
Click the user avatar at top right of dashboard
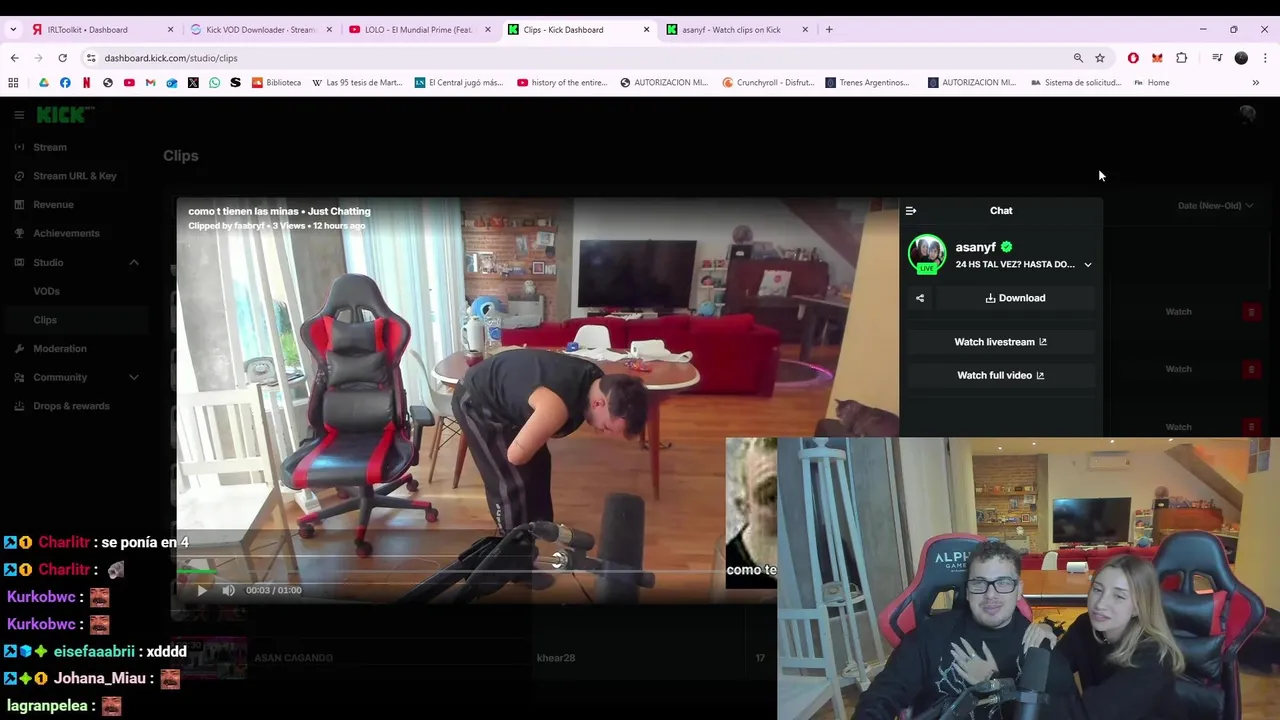[1247, 115]
